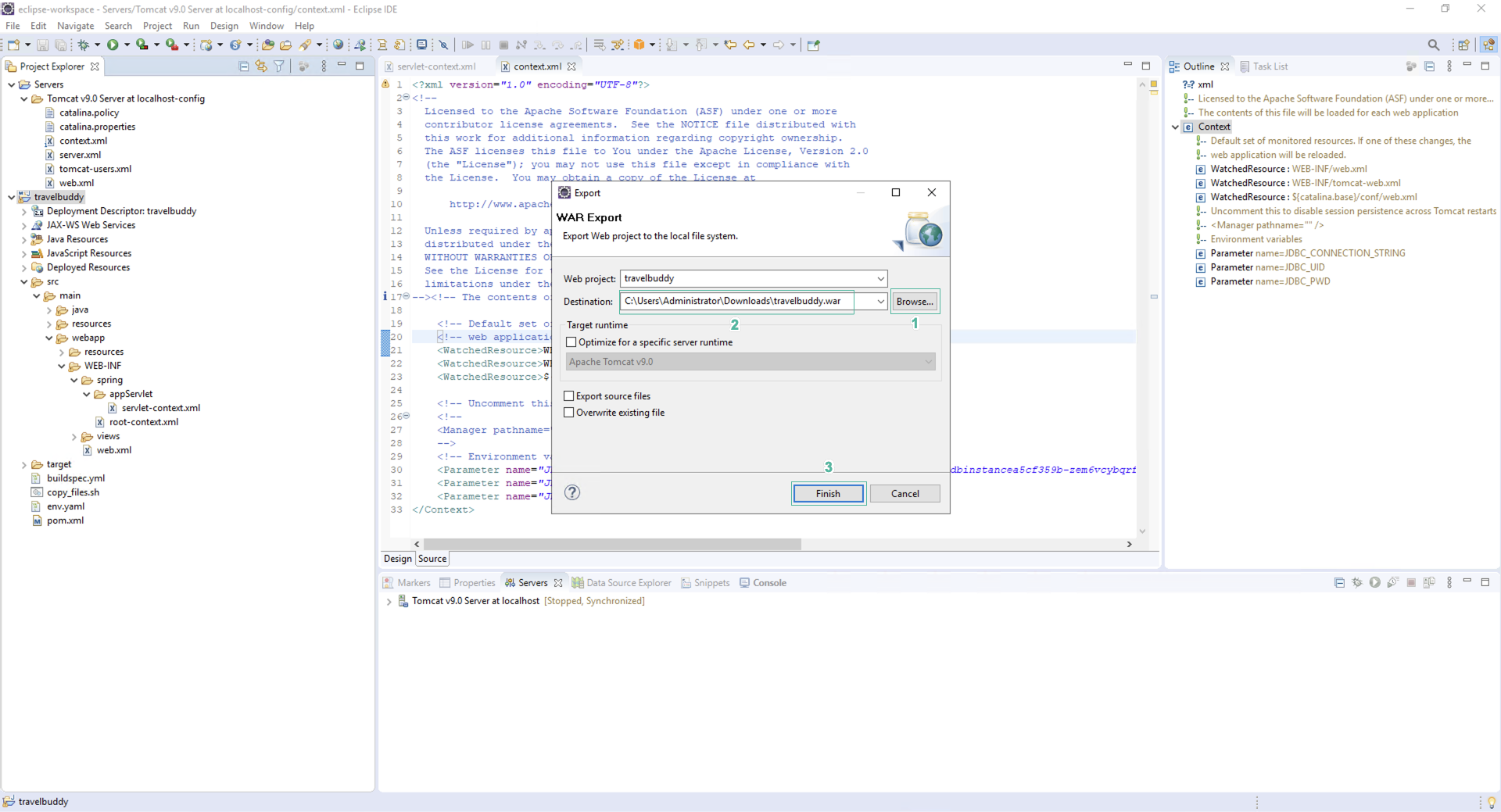Click Cancel in WAR Export dialog
The image size is (1501, 812).
coord(905,493)
